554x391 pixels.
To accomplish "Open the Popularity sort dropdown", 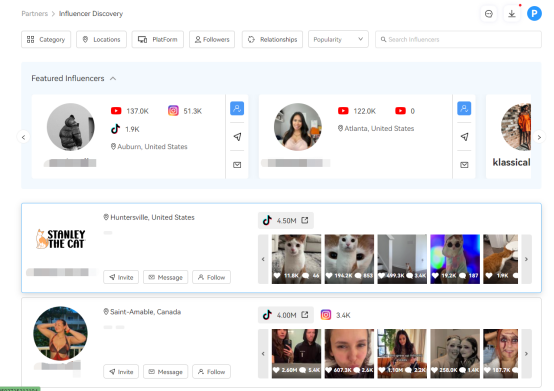I will tap(338, 39).
